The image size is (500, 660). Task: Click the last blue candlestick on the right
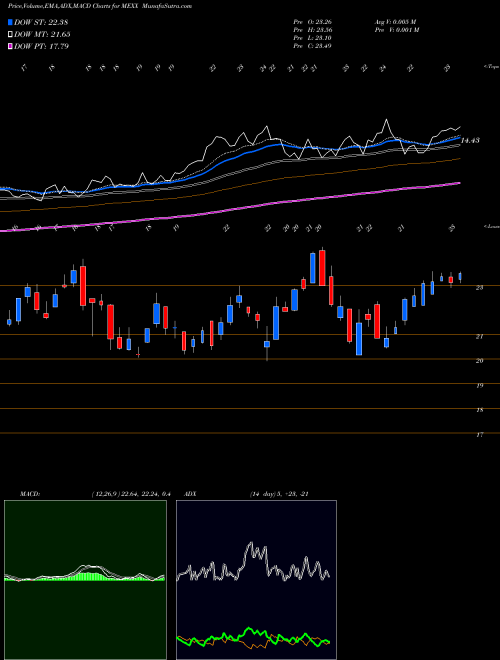(x=460, y=277)
